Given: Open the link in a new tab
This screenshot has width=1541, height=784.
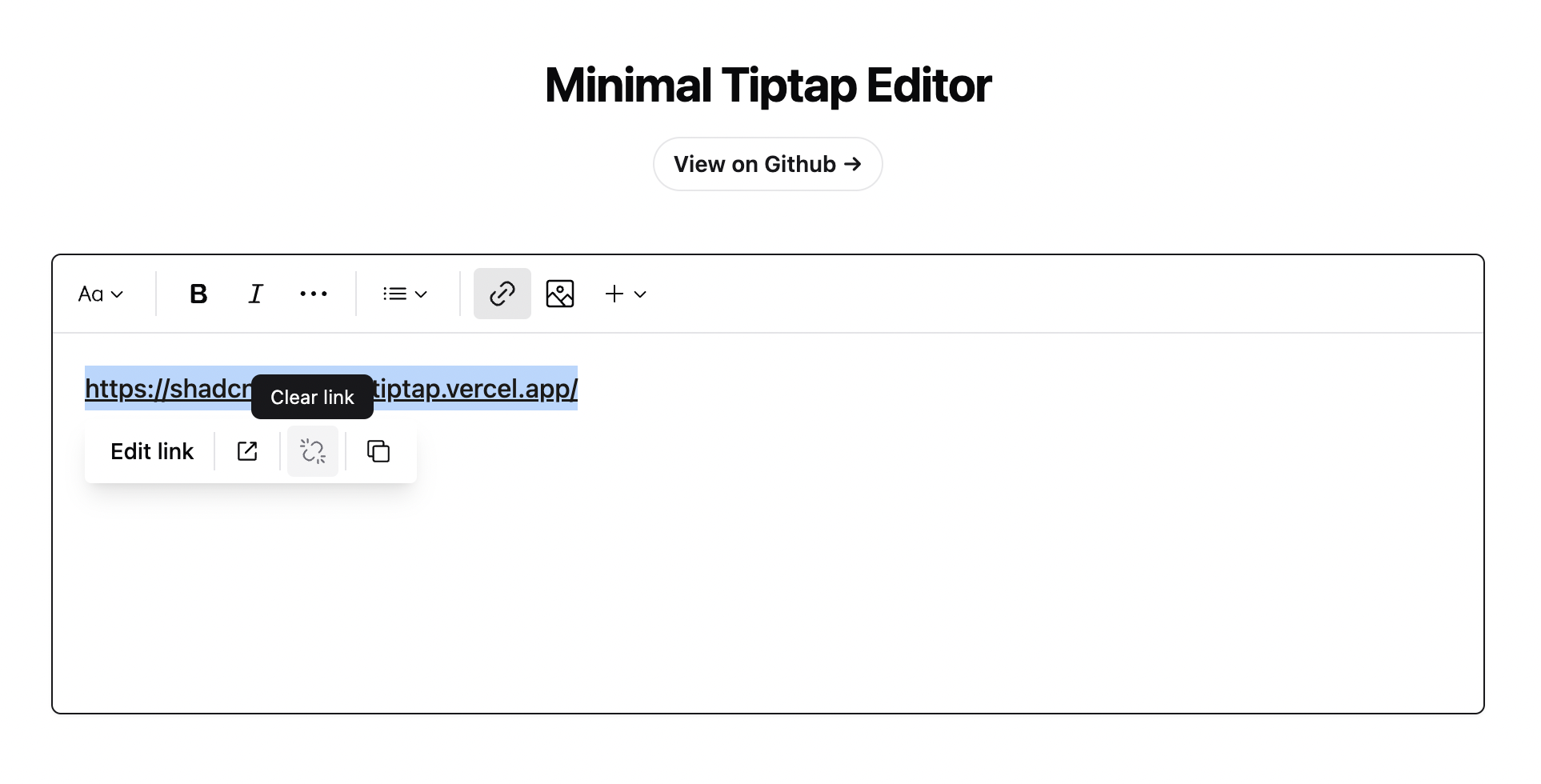Looking at the screenshot, I should coord(247,451).
